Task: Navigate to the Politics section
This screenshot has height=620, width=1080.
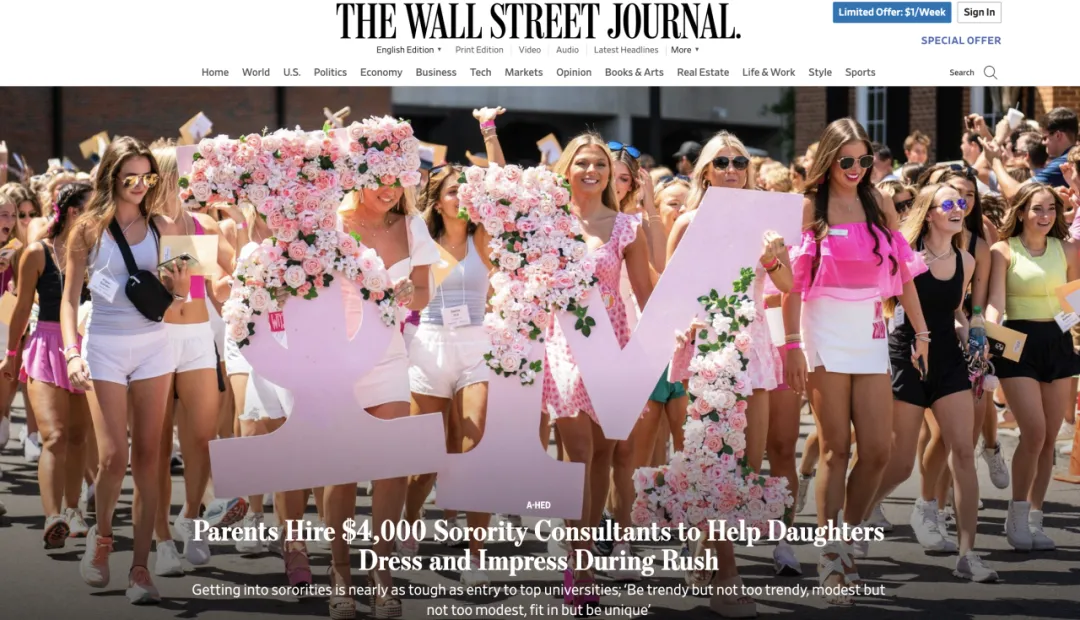Action: coord(330,72)
